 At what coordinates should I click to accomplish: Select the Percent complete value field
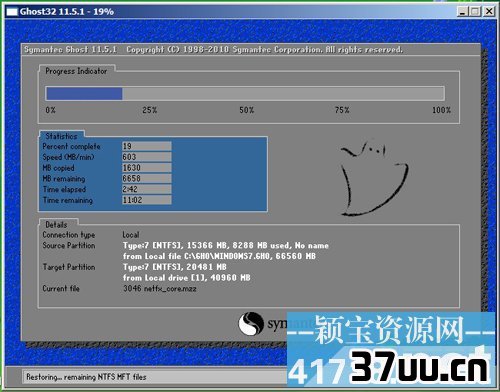(147, 146)
